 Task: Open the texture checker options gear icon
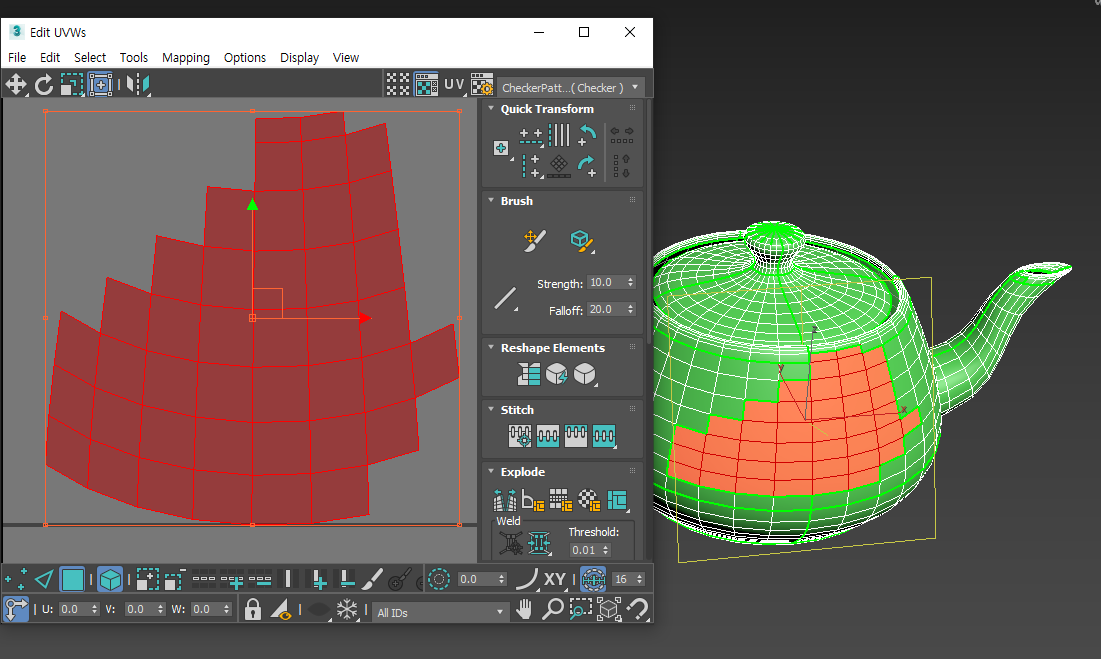482,85
